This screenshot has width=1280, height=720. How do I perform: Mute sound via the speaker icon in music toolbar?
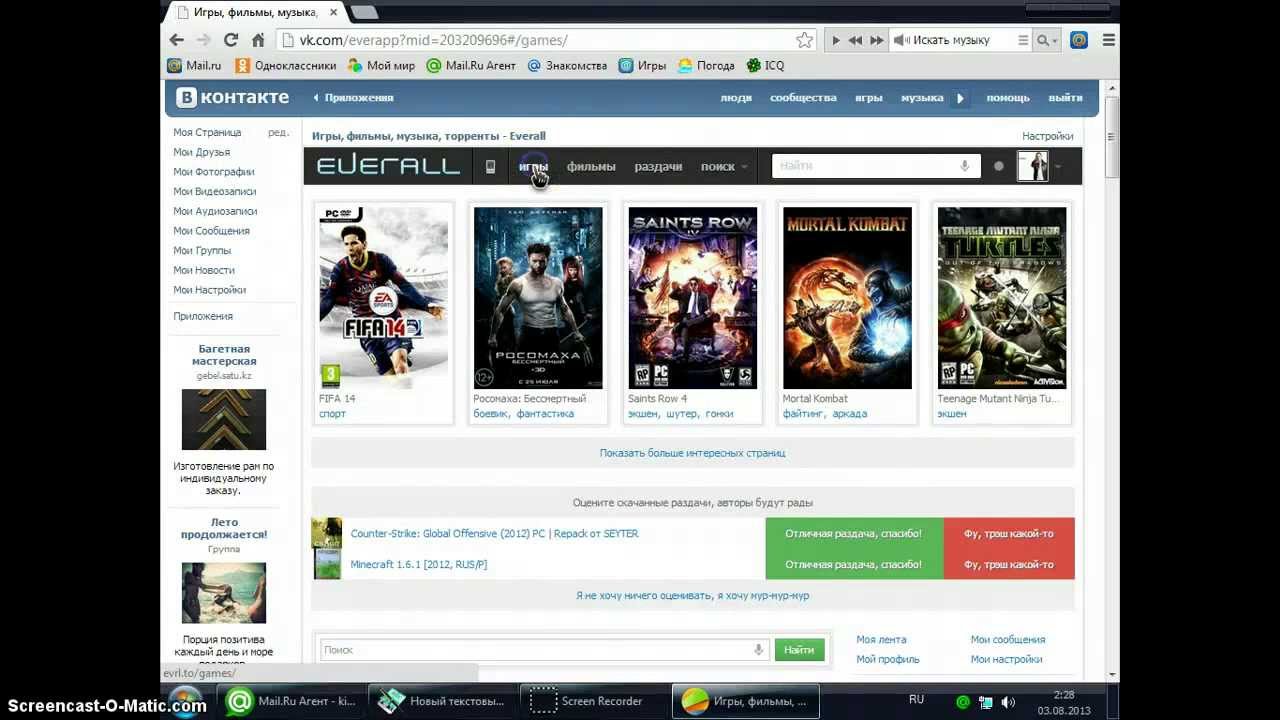(x=900, y=40)
